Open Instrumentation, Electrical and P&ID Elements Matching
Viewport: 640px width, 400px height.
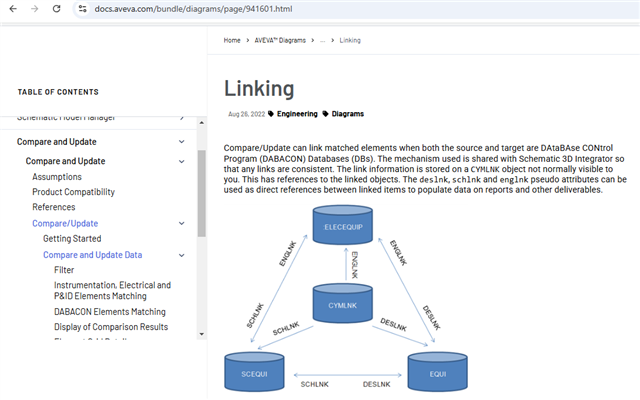tap(112, 290)
